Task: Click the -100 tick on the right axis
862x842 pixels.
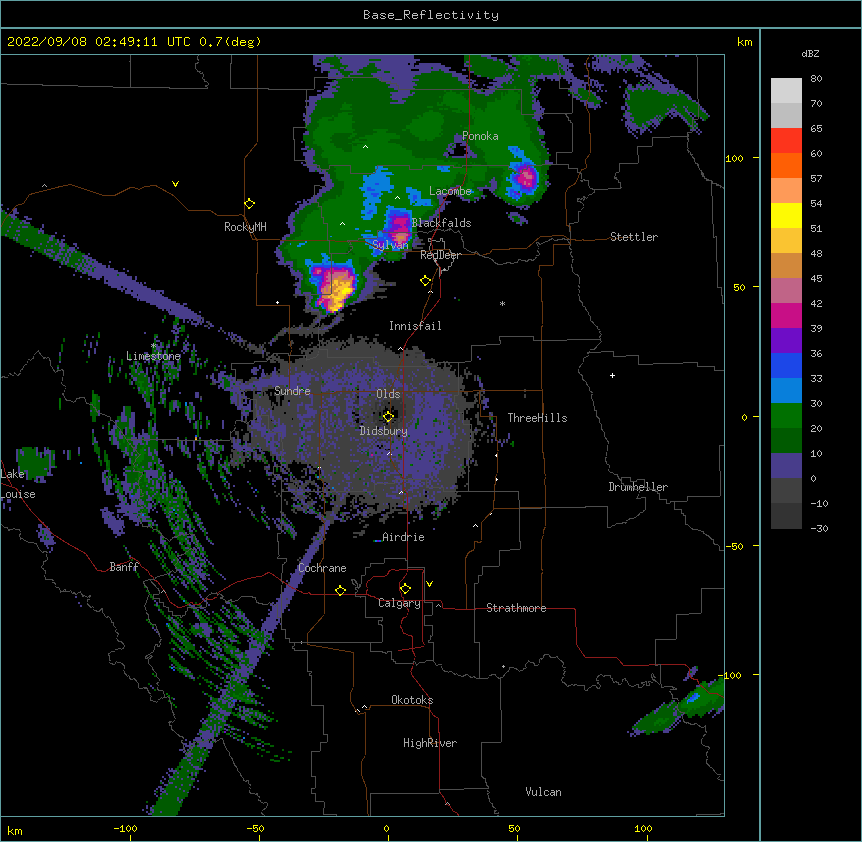Action: coord(731,675)
